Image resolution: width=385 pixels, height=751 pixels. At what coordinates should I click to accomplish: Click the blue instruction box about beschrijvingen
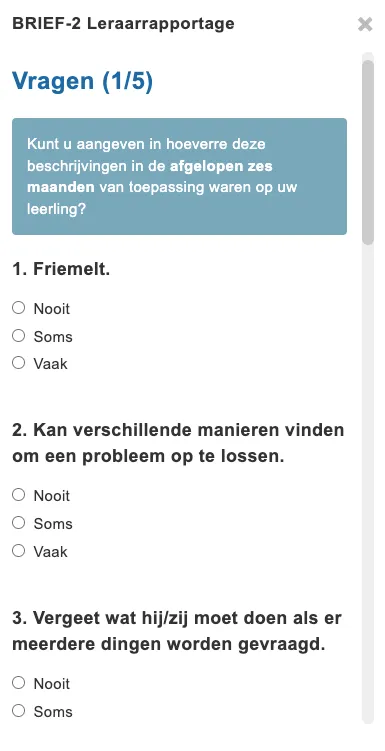click(180, 176)
